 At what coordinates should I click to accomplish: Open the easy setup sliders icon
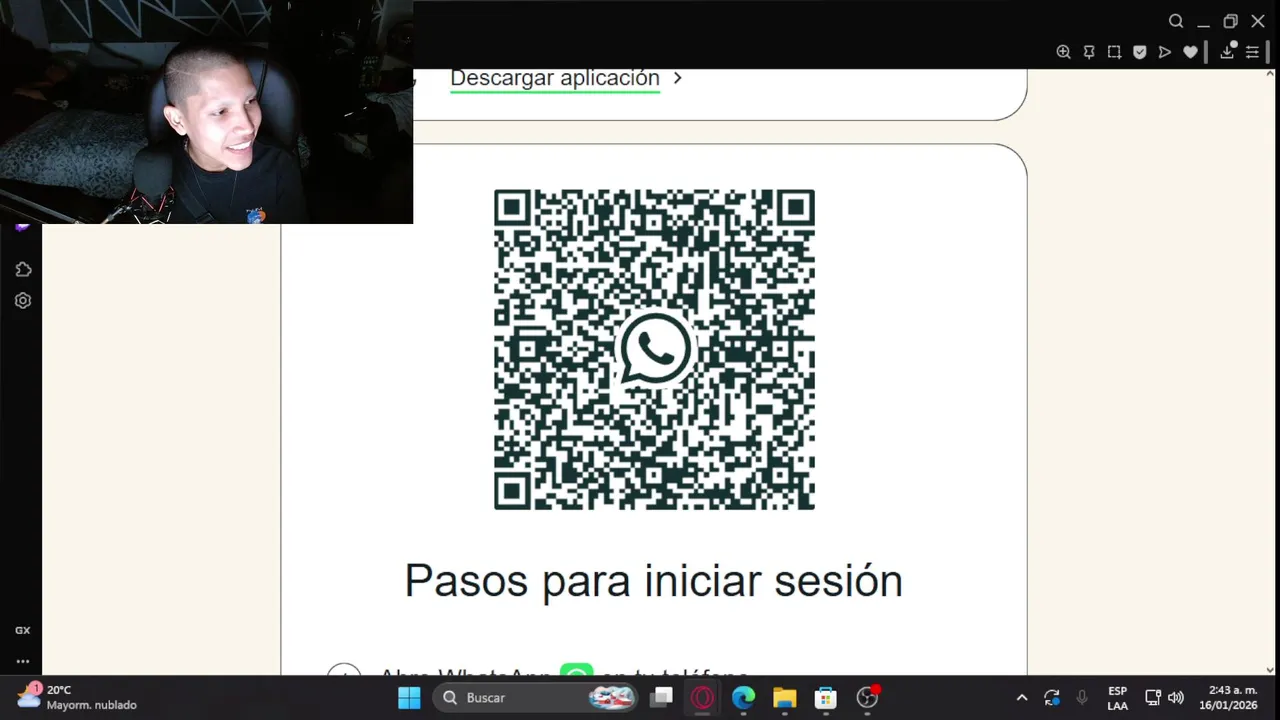point(1252,52)
